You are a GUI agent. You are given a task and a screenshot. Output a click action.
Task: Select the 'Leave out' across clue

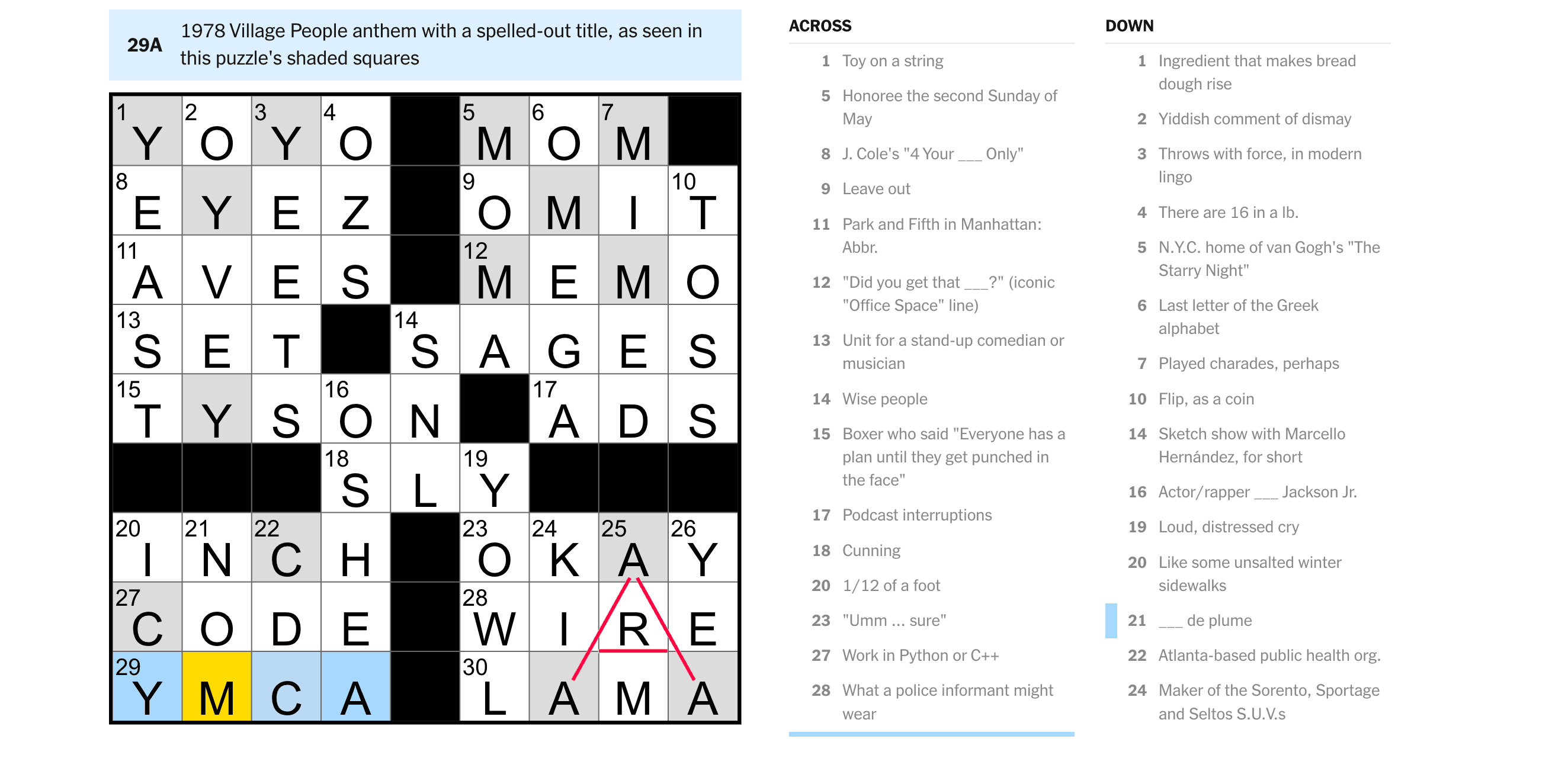point(876,189)
